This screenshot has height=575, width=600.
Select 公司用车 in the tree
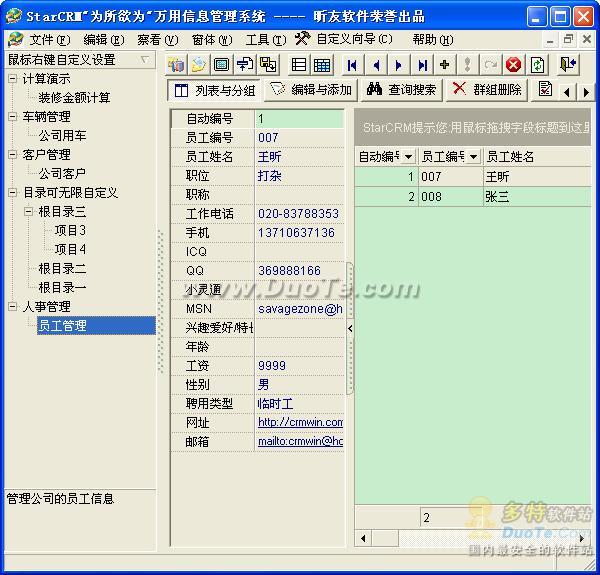coord(62,135)
